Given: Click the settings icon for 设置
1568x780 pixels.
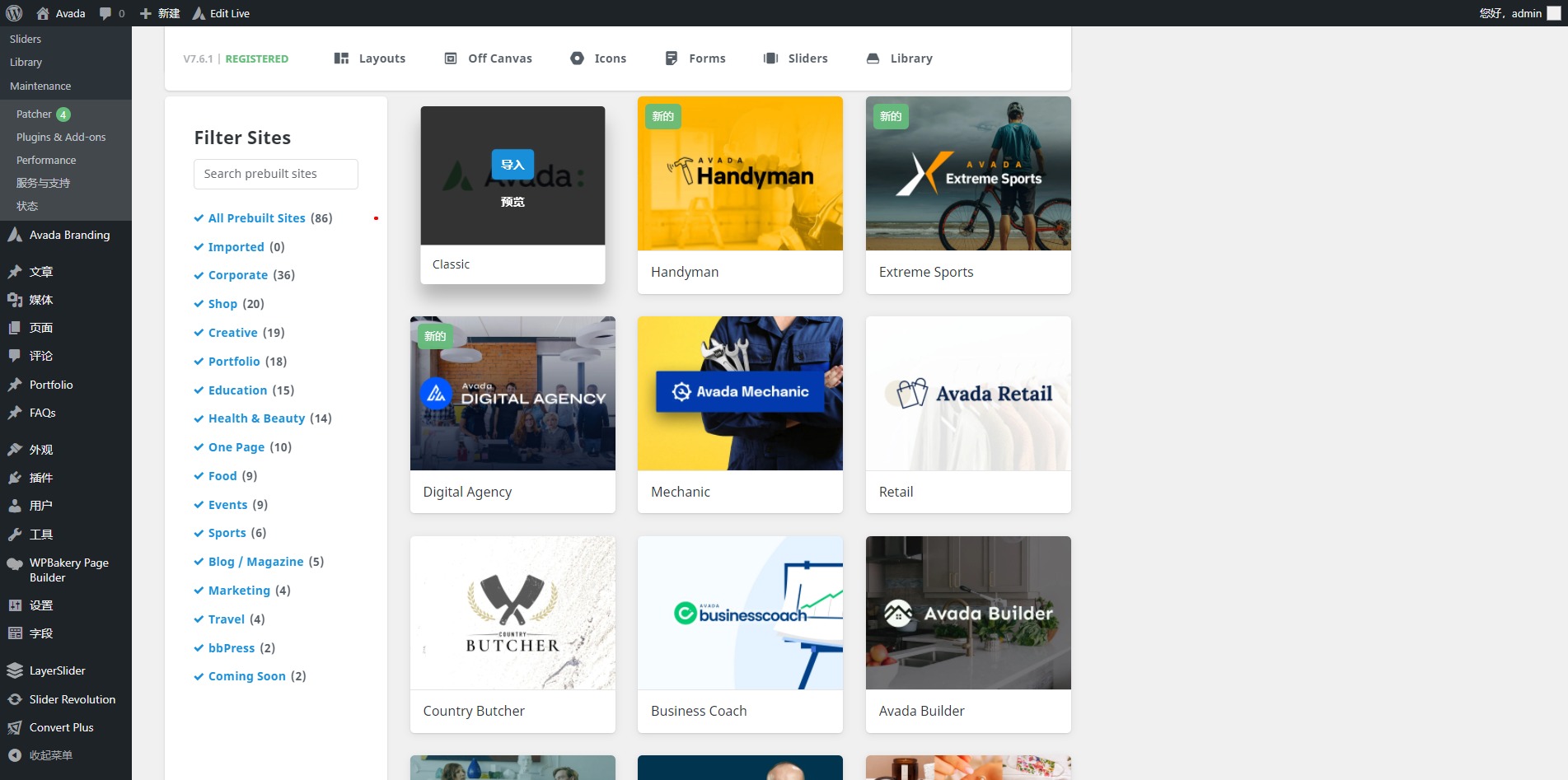Looking at the screenshot, I should 15,605.
